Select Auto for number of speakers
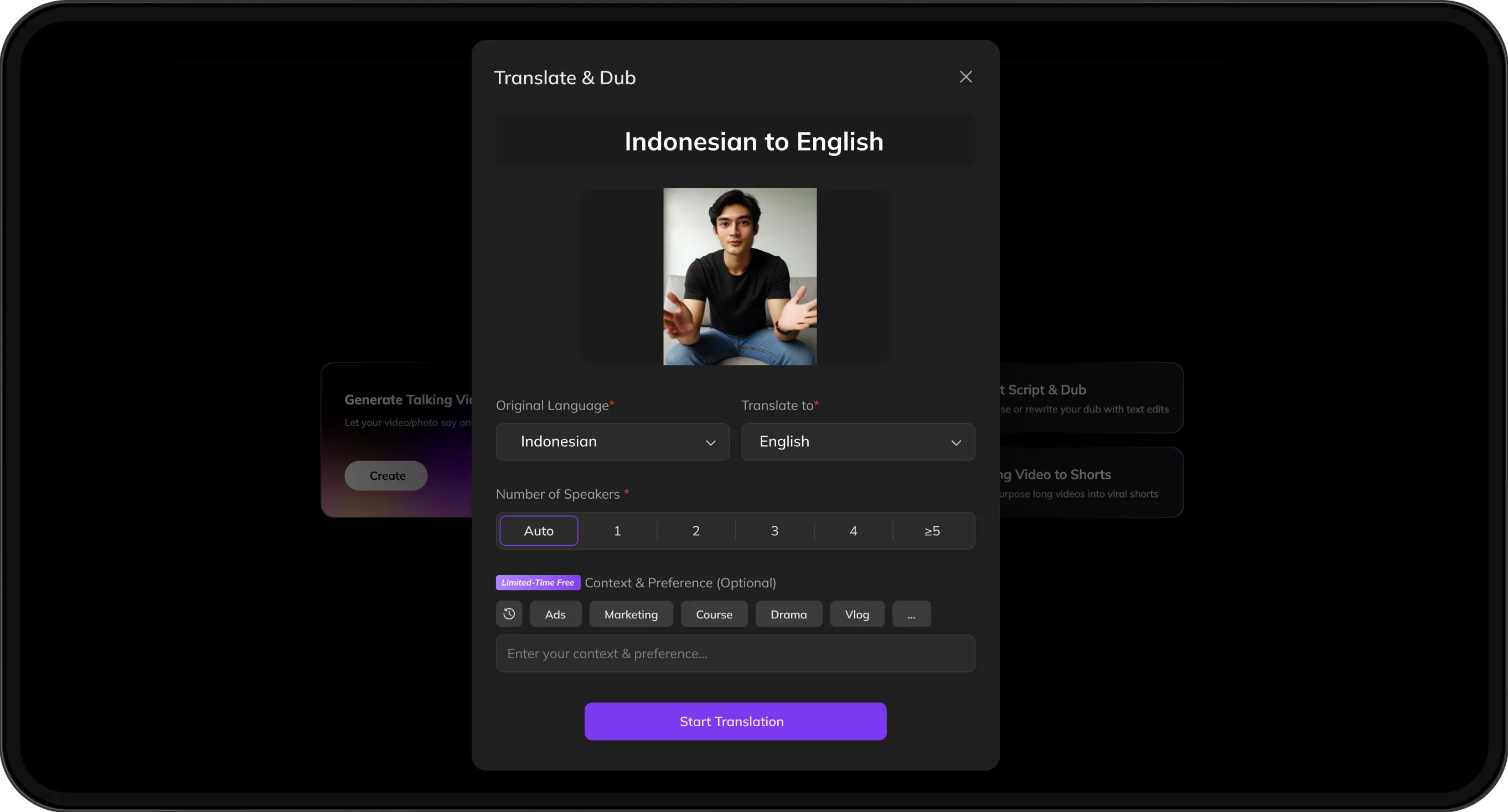Screen dimensions: 1508x812 (x=539, y=530)
